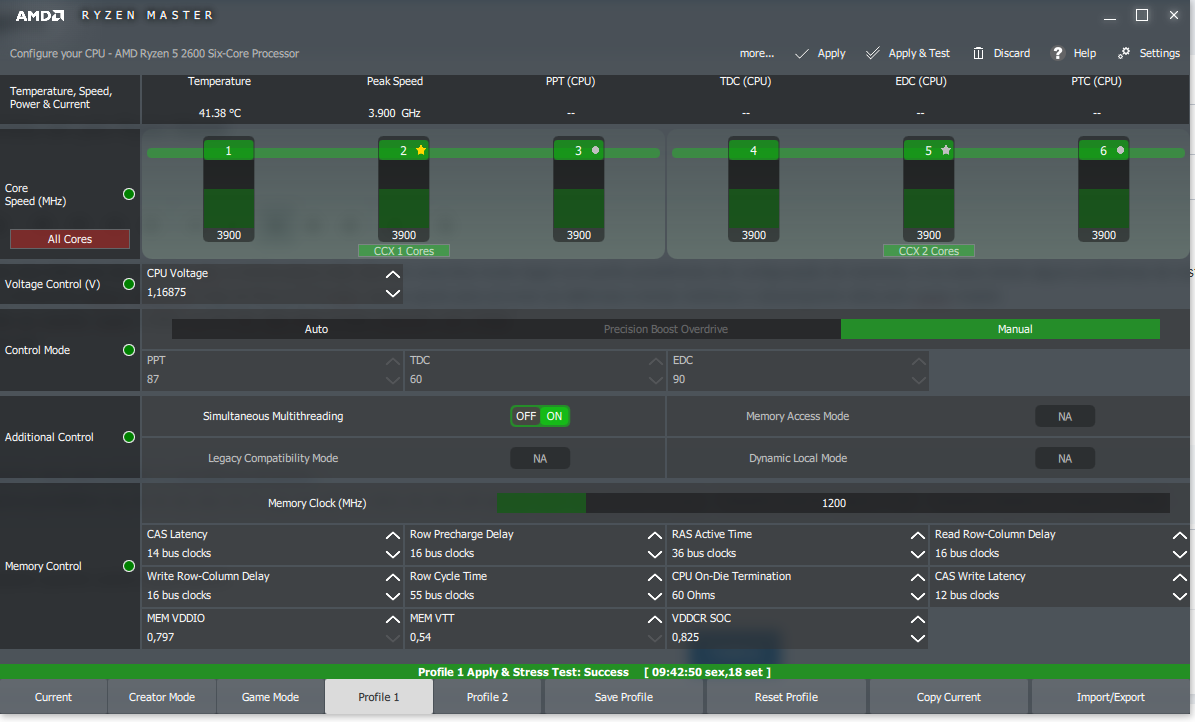Select the Profile 2 tab
The image size is (1195, 722).
[487, 697]
